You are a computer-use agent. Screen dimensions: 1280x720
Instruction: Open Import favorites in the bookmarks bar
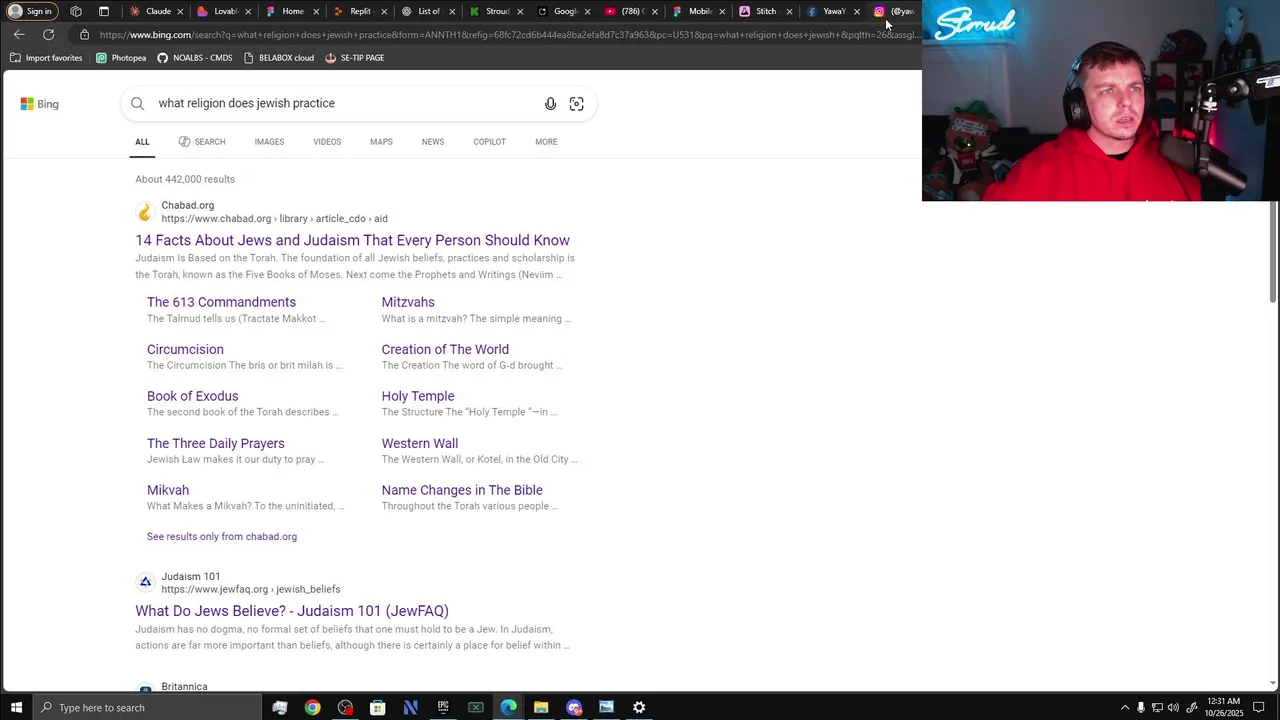(x=46, y=58)
